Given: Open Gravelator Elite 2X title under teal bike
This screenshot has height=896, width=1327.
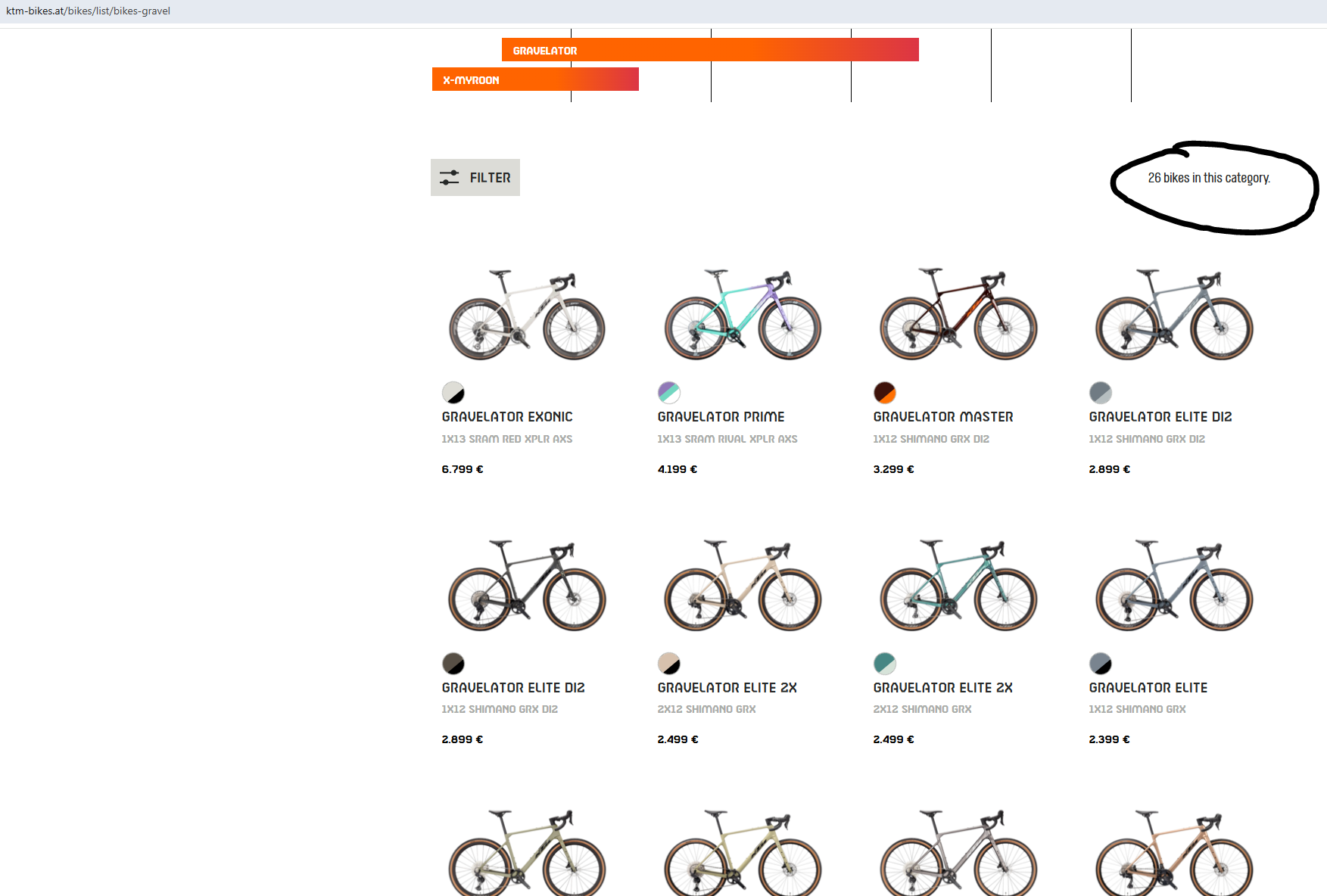Looking at the screenshot, I should pyautogui.click(x=943, y=688).
